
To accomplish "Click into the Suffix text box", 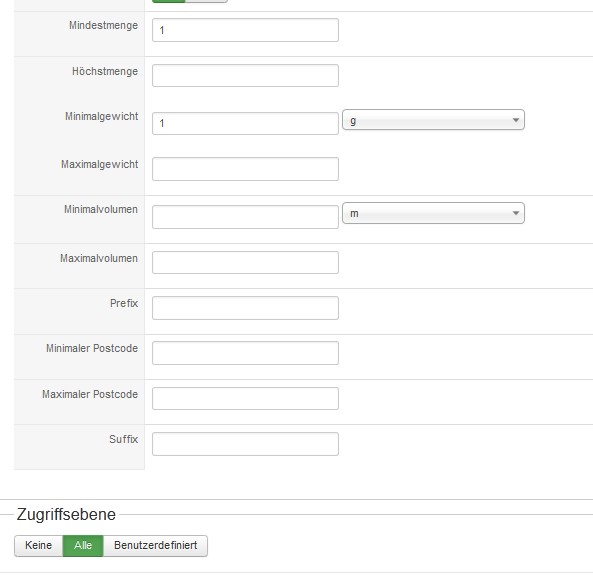I will click(x=245, y=444).
